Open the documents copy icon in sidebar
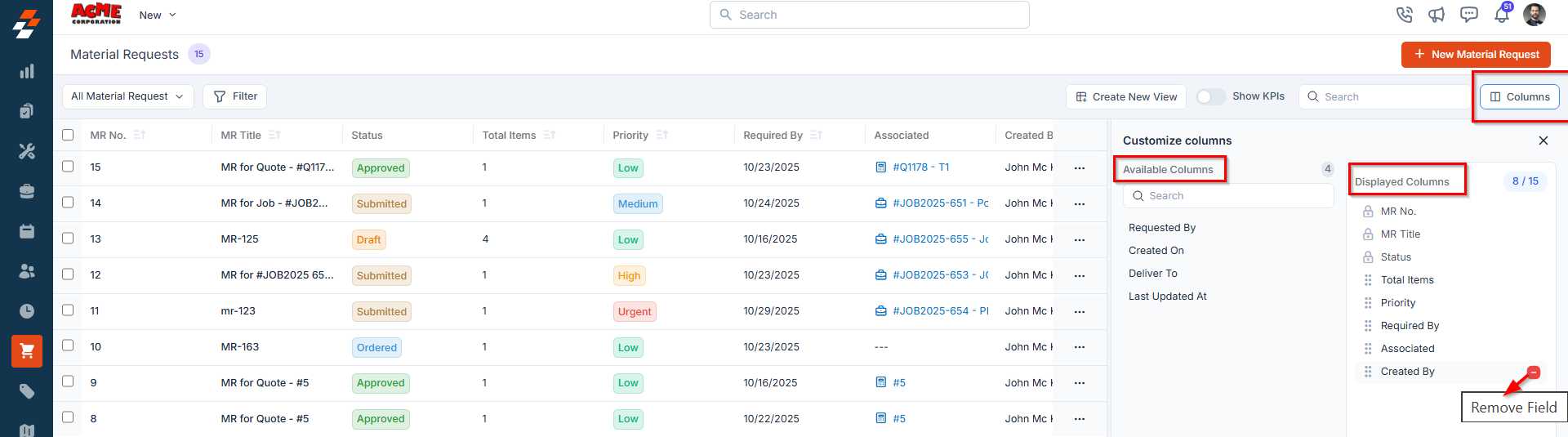This screenshot has width=1568, height=437. click(27, 111)
